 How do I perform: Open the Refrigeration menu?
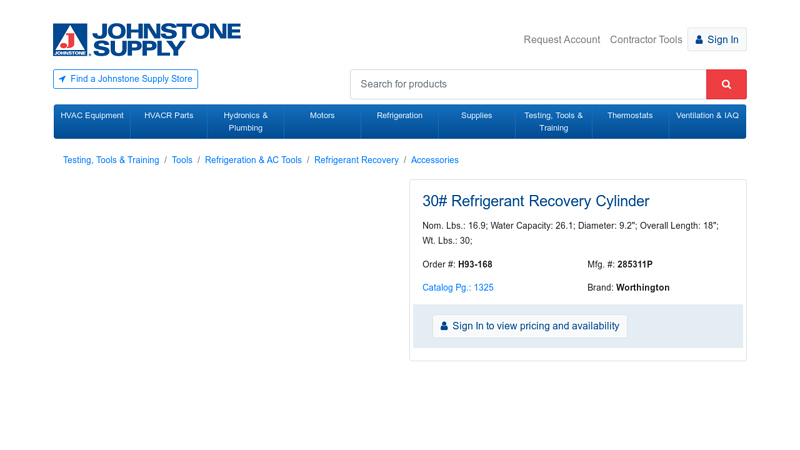399,121
